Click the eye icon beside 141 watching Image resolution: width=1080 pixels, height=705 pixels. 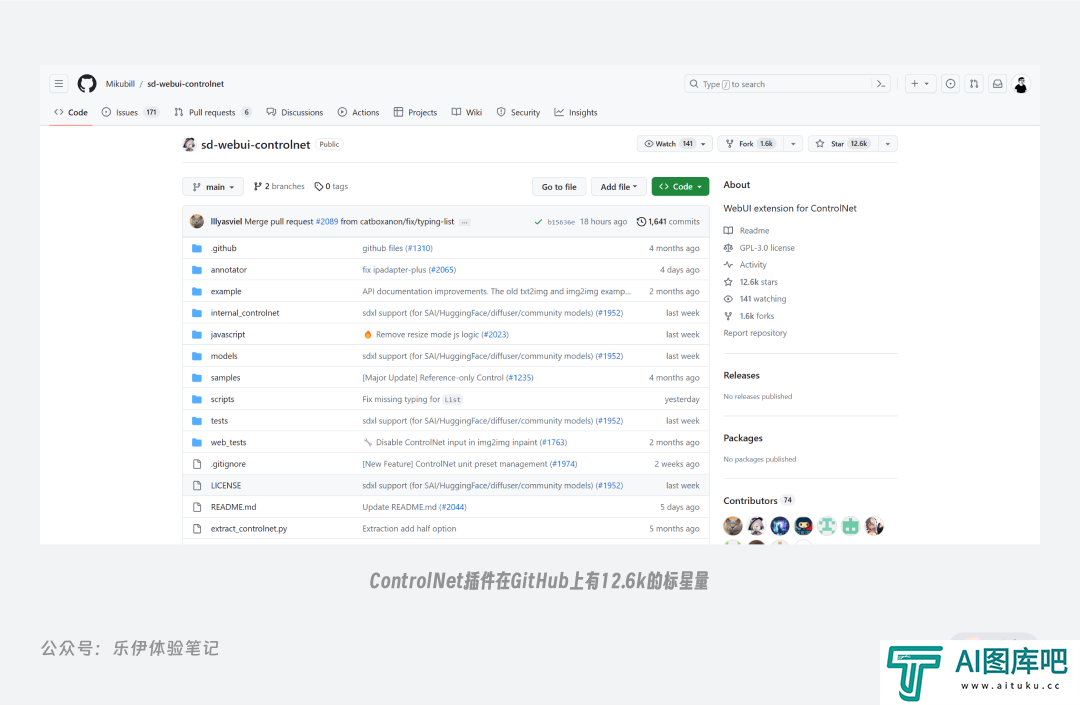pos(728,299)
